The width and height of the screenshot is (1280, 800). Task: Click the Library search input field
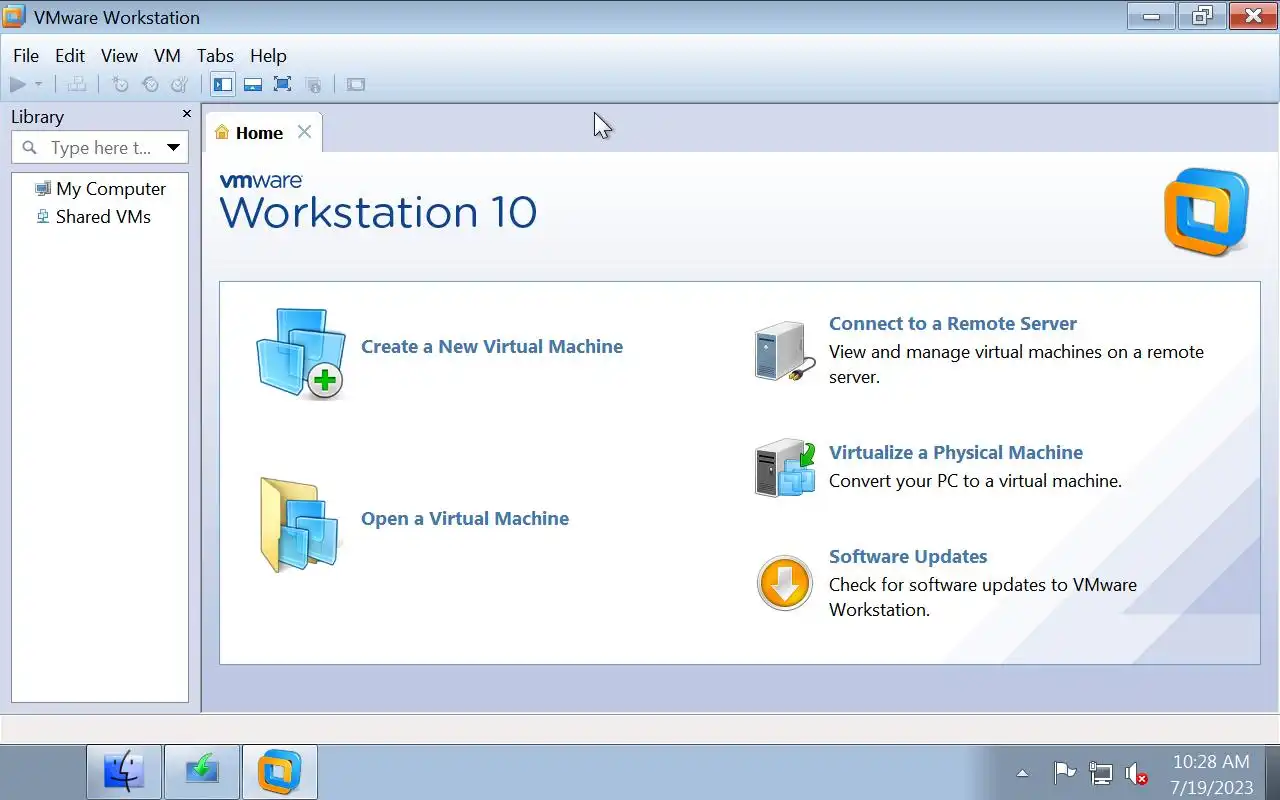100,148
